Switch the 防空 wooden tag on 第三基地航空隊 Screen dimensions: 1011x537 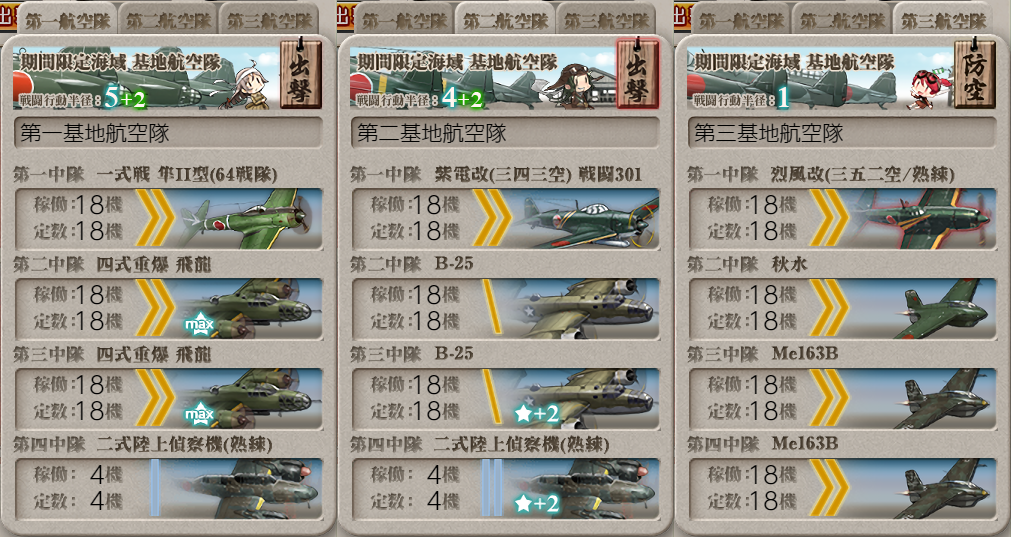coord(975,73)
